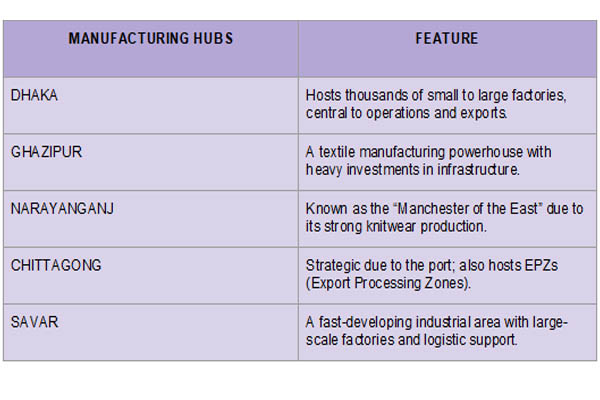The image size is (600, 400).
Task: Click the Savar fast-developing area description
Action: (437, 331)
